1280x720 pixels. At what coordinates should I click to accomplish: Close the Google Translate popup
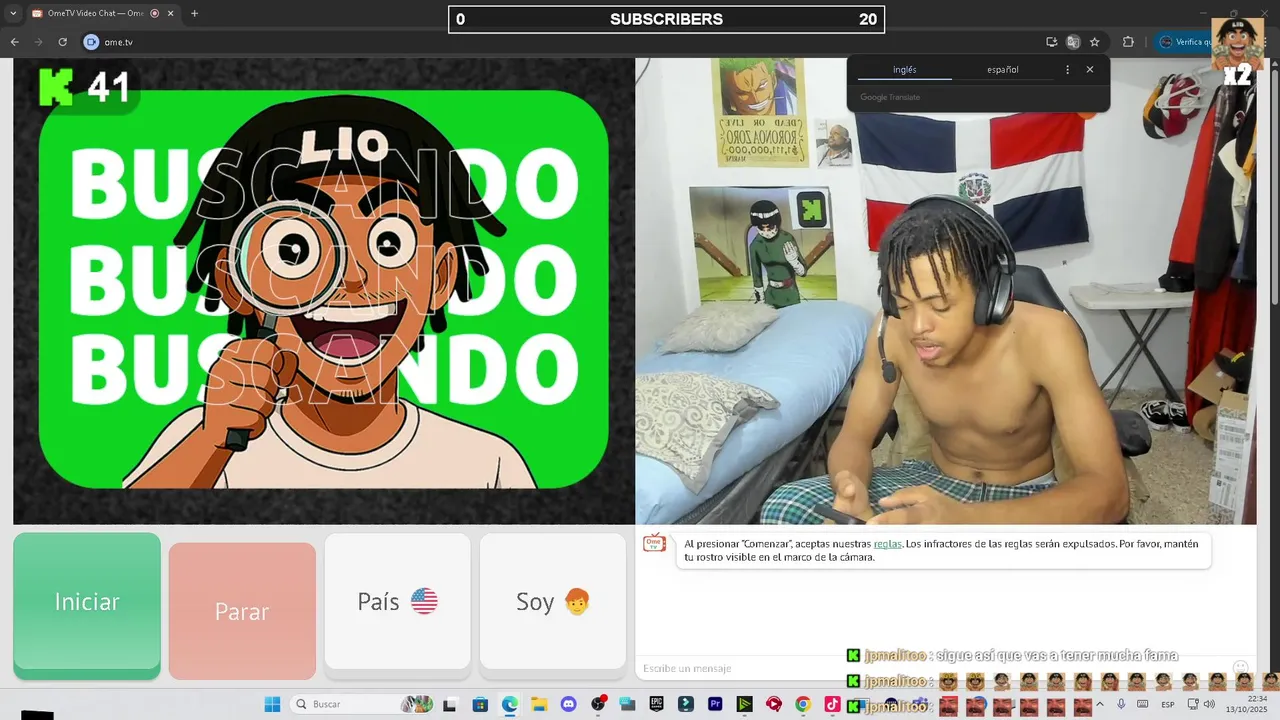(x=1090, y=70)
